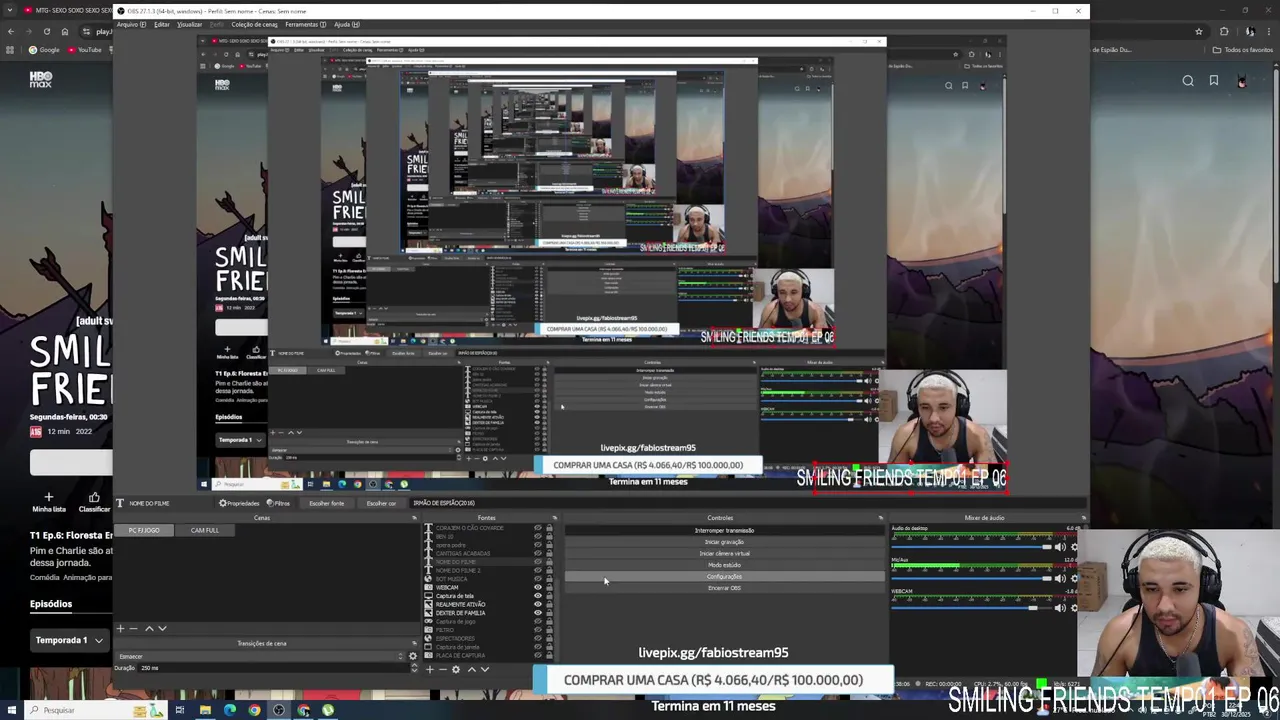Expand Temporada 1 season dropdown

(68, 640)
